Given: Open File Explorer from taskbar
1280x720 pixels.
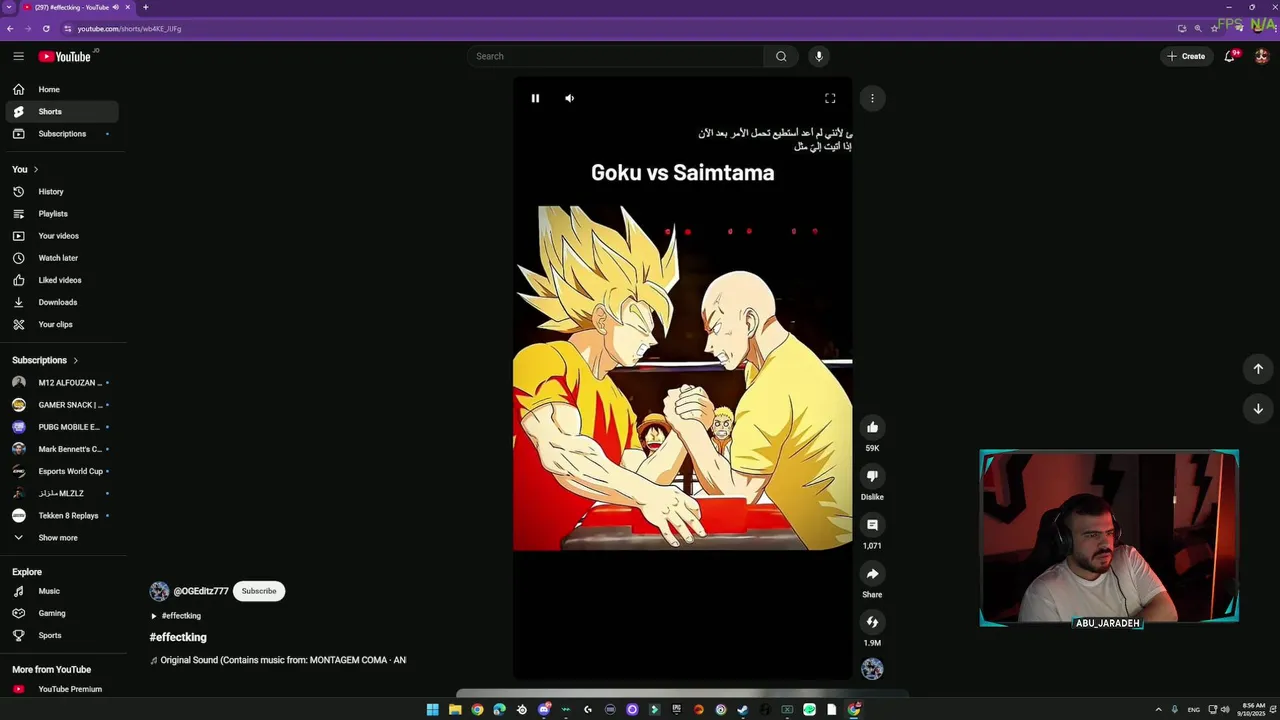Looking at the screenshot, I should coord(455,710).
